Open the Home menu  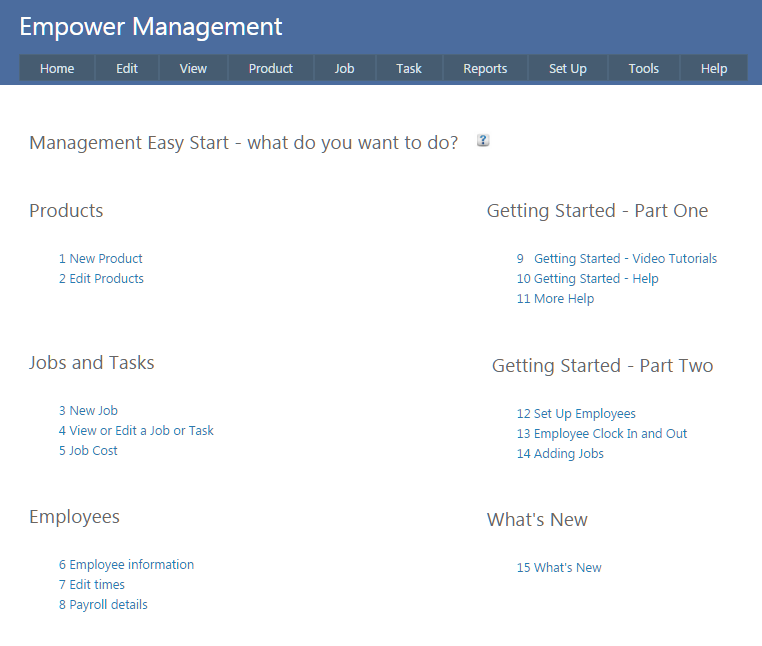57,68
